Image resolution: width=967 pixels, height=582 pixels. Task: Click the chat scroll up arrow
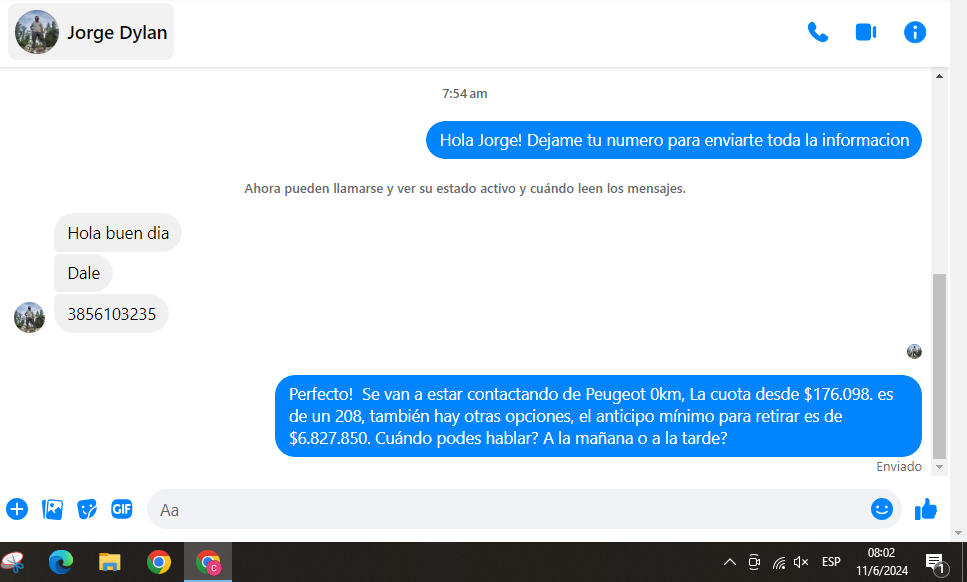click(939, 76)
